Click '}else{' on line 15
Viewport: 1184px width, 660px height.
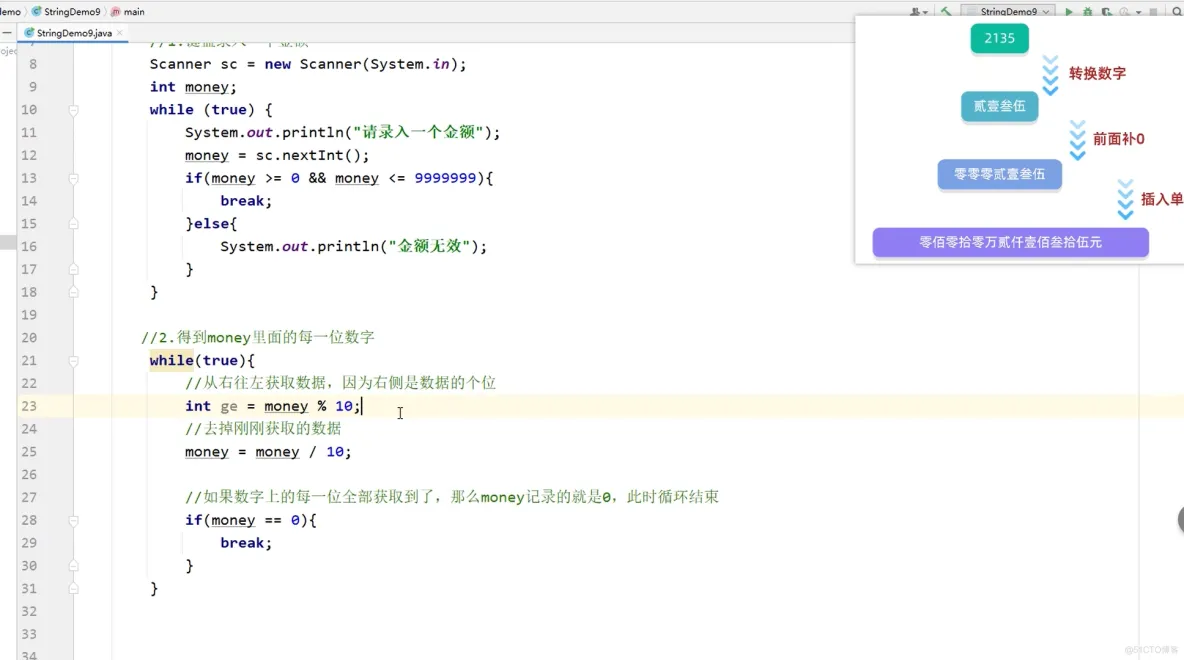[211, 224]
